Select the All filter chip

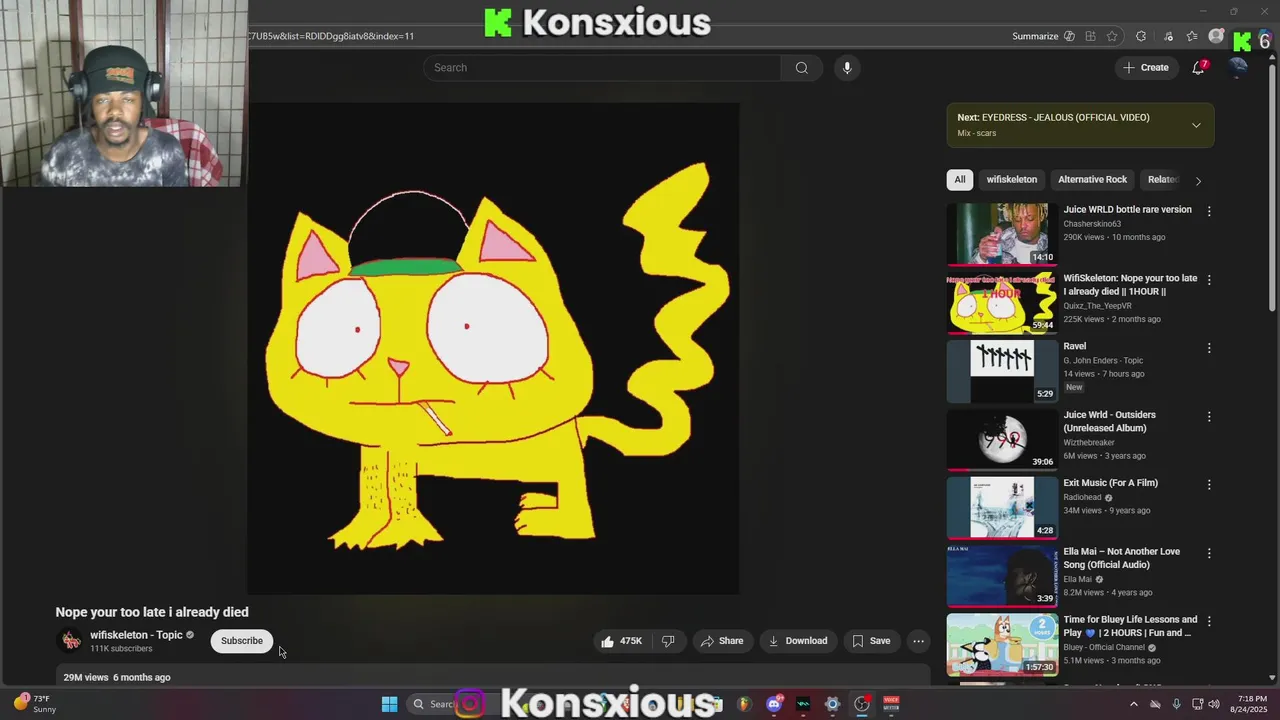click(x=960, y=180)
